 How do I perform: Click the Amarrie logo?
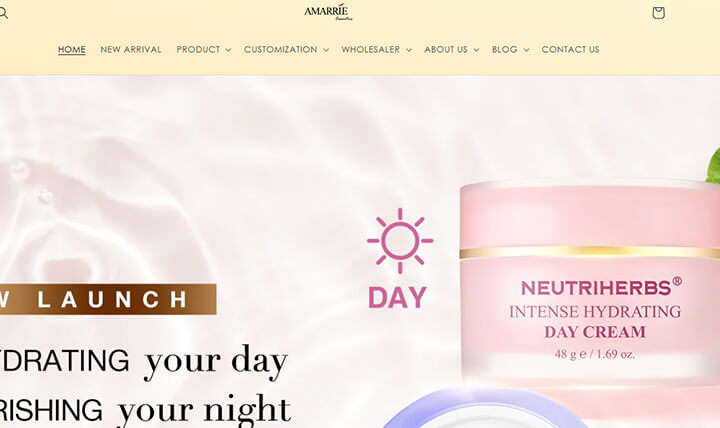pyautogui.click(x=328, y=12)
